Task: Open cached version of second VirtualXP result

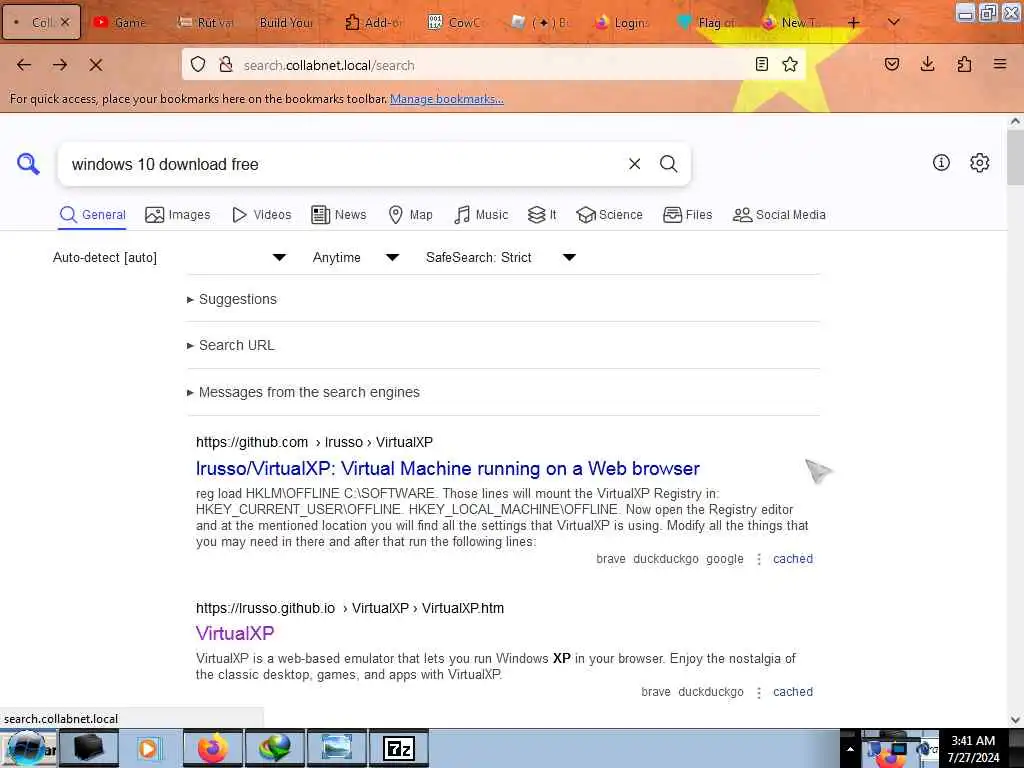Action: point(793,692)
